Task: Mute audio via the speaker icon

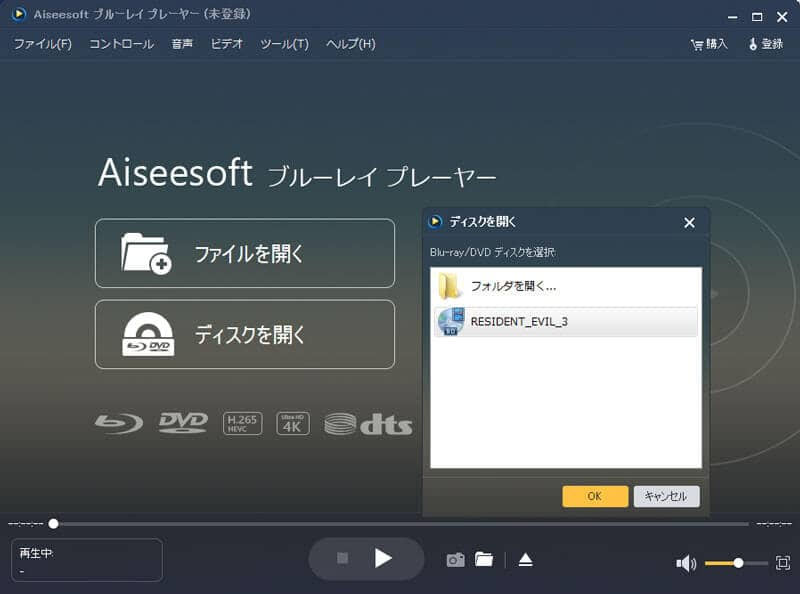Action: pos(685,563)
